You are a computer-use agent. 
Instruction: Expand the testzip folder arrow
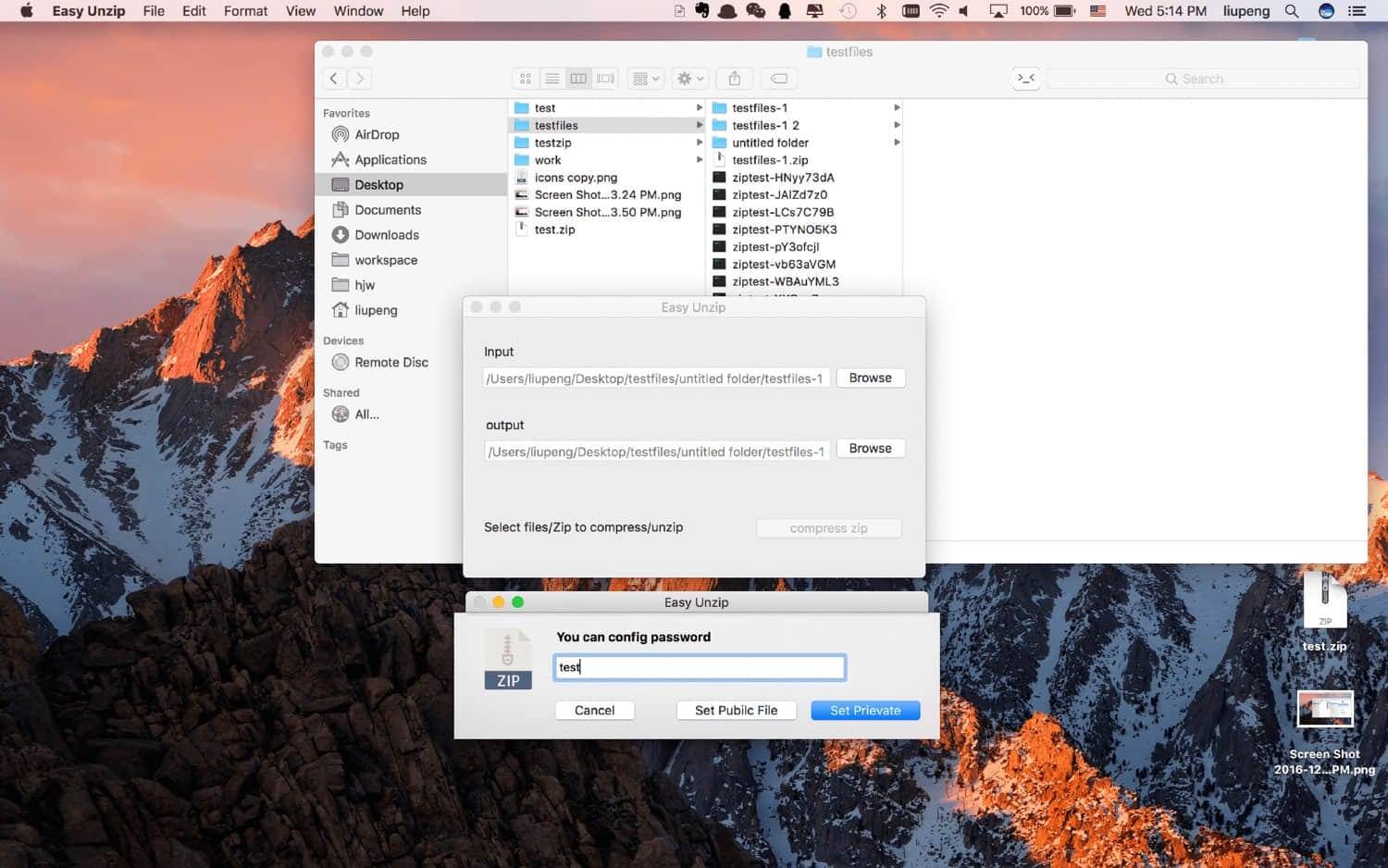click(x=700, y=143)
